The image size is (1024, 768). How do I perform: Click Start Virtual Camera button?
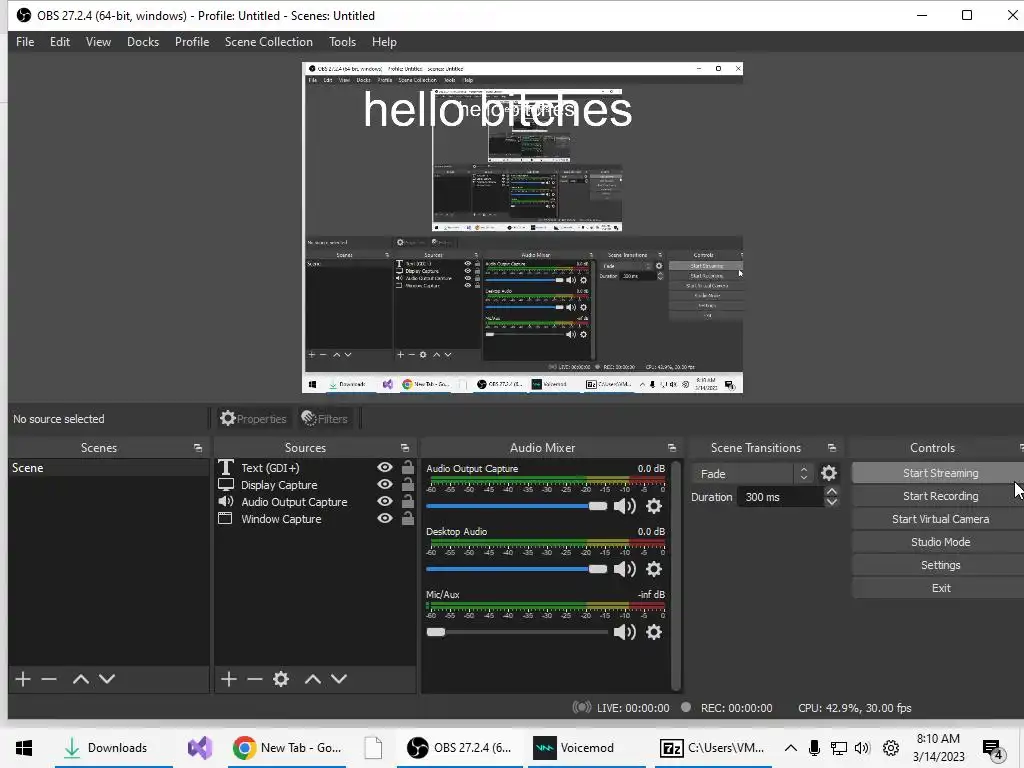[939, 519]
